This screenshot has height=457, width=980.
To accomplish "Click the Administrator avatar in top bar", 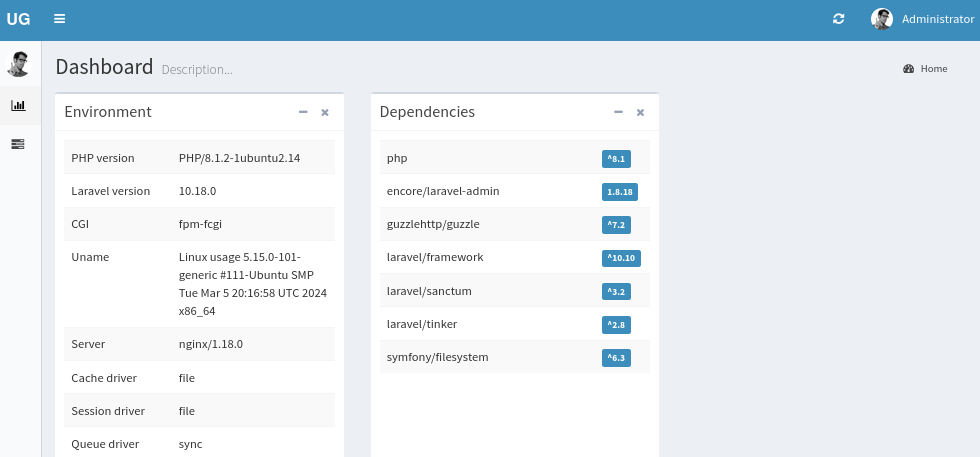I will [882, 19].
